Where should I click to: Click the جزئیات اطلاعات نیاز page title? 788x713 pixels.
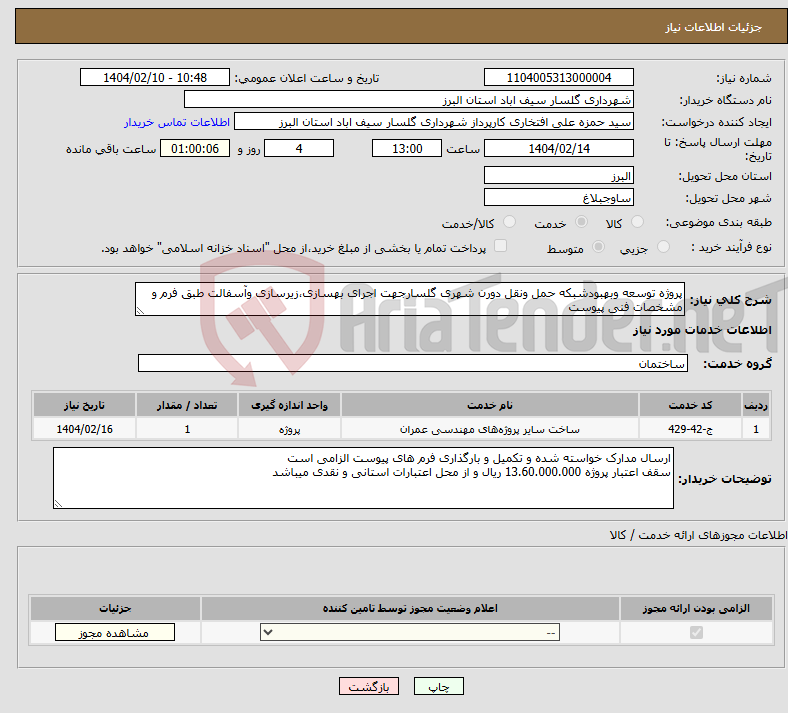coord(714,27)
